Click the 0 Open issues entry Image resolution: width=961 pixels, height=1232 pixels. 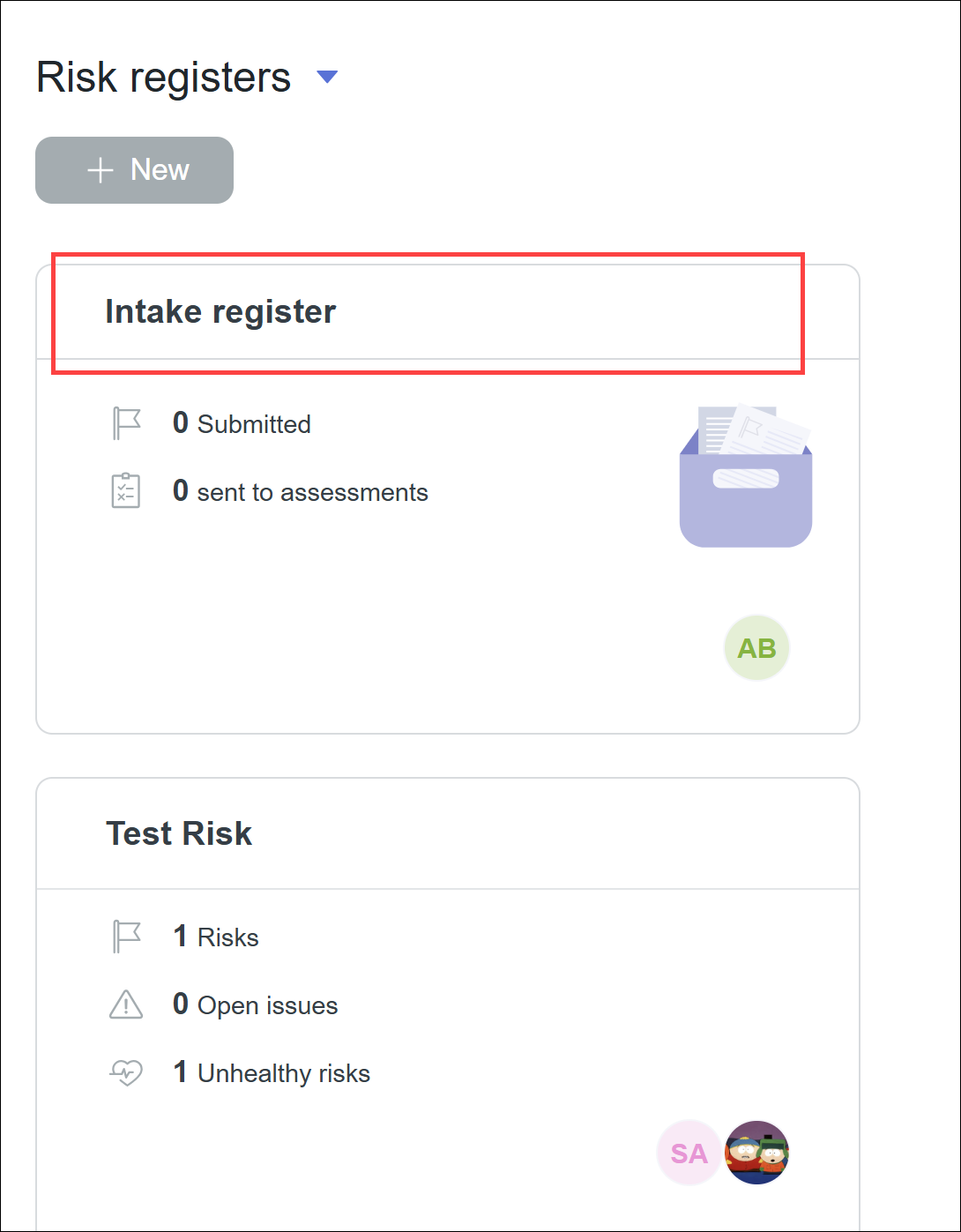(x=255, y=1004)
